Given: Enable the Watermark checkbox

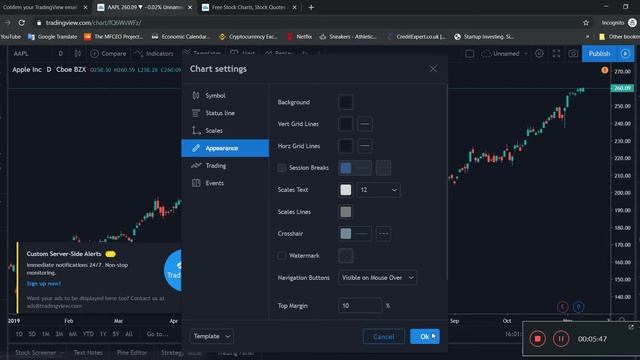Looking at the screenshot, I should [282, 256].
